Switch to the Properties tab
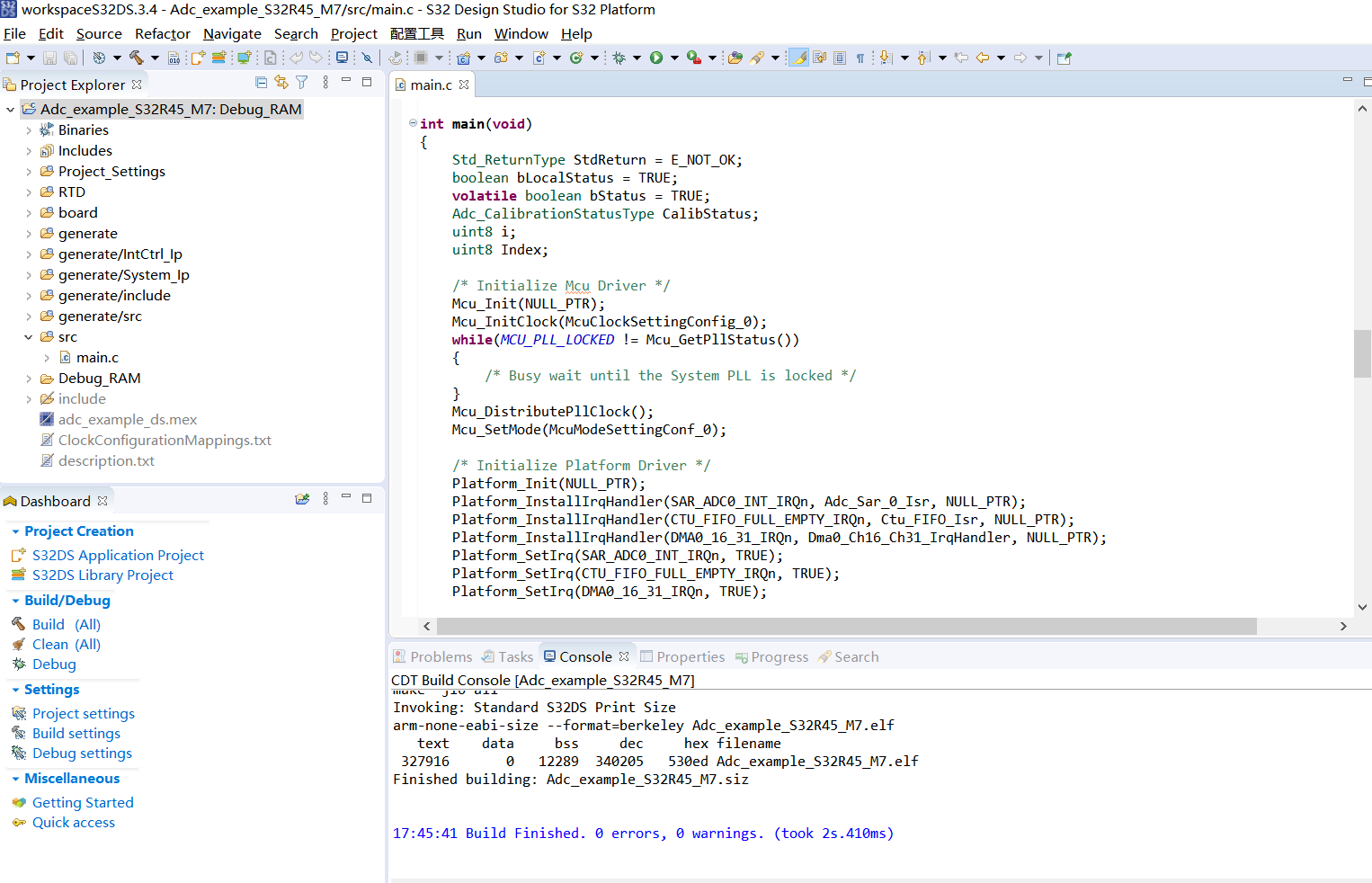This screenshot has height=883, width=1372. (682, 656)
